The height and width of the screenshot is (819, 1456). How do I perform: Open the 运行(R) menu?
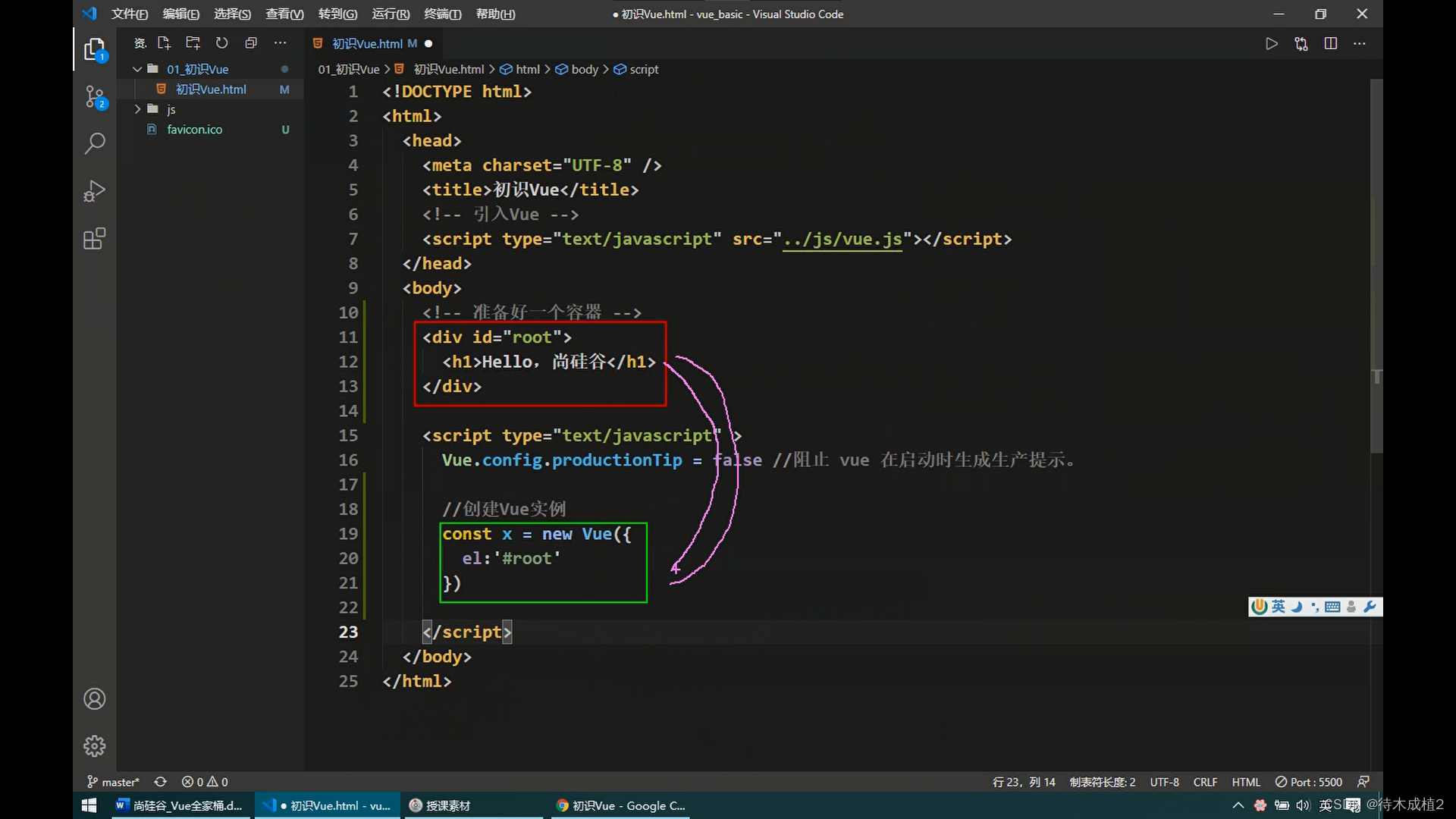pos(391,14)
